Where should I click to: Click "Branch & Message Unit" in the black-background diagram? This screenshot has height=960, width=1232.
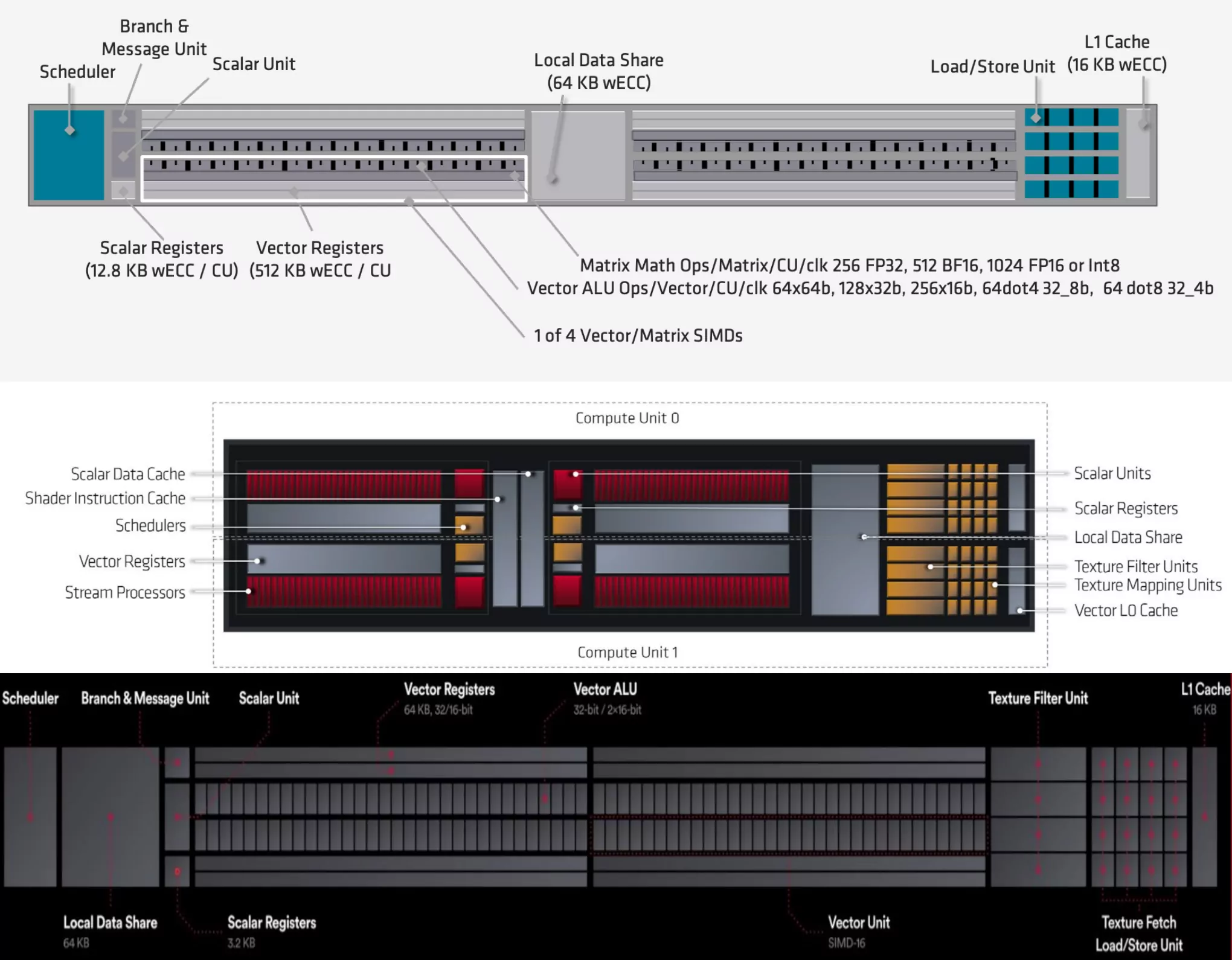(x=145, y=699)
